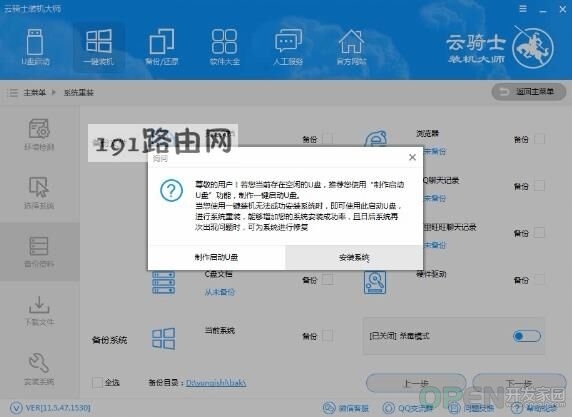The width and height of the screenshot is (572, 417).
Task: Click the question mark icon in dialog
Action: point(171,190)
